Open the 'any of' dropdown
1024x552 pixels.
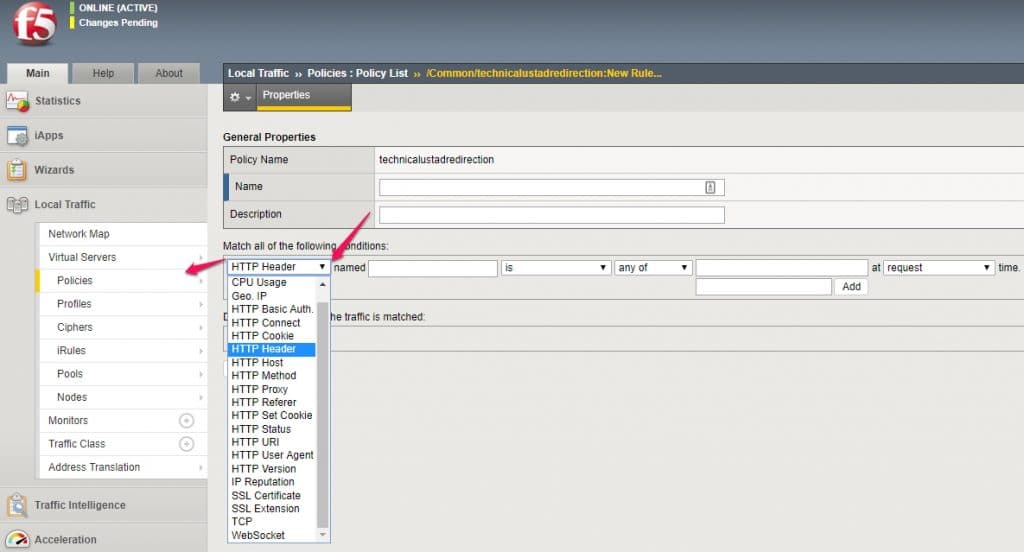click(x=654, y=268)
